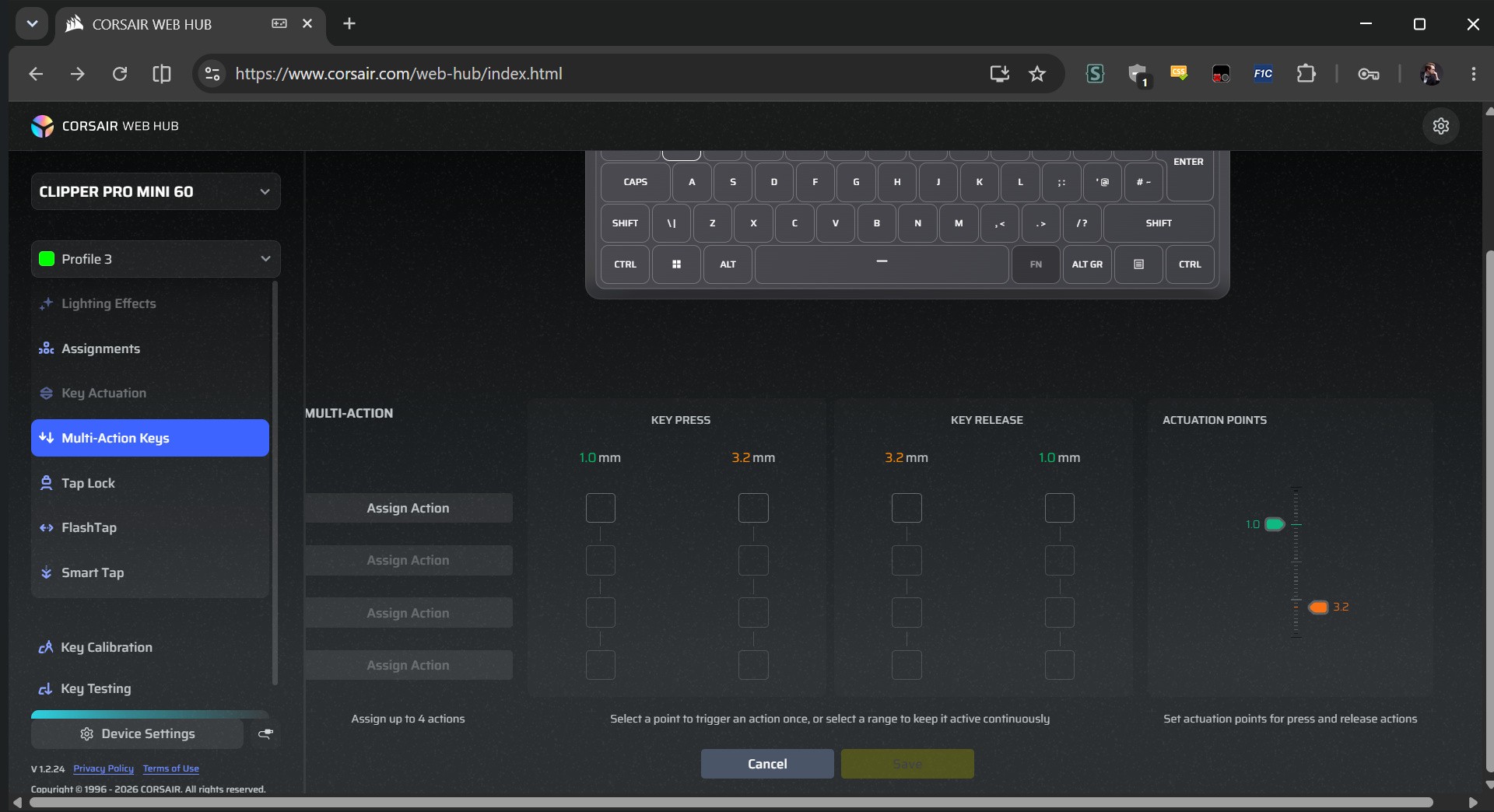1494x812 pixels.
Task: Check second row 3.2 mm key release box
Action: point(907,560)
